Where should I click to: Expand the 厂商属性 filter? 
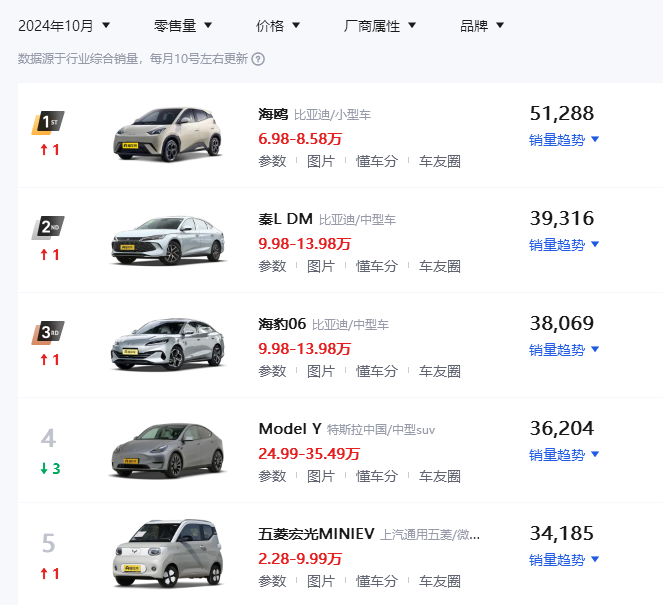point(380,25)
